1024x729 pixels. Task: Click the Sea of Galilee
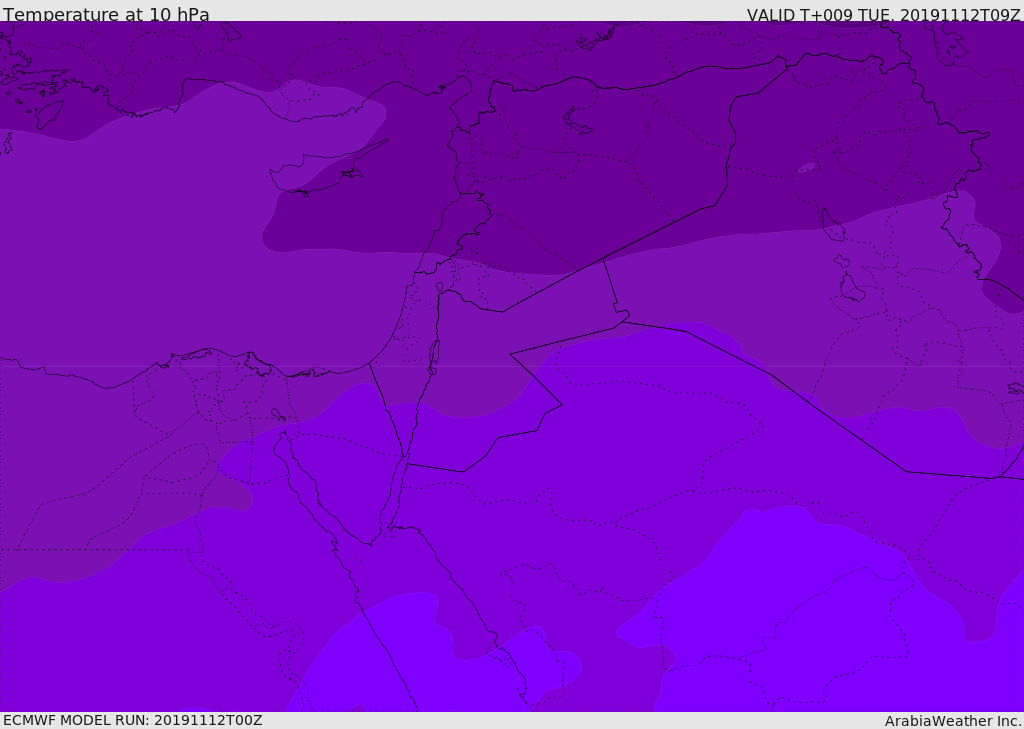click(x=439, y=288)
